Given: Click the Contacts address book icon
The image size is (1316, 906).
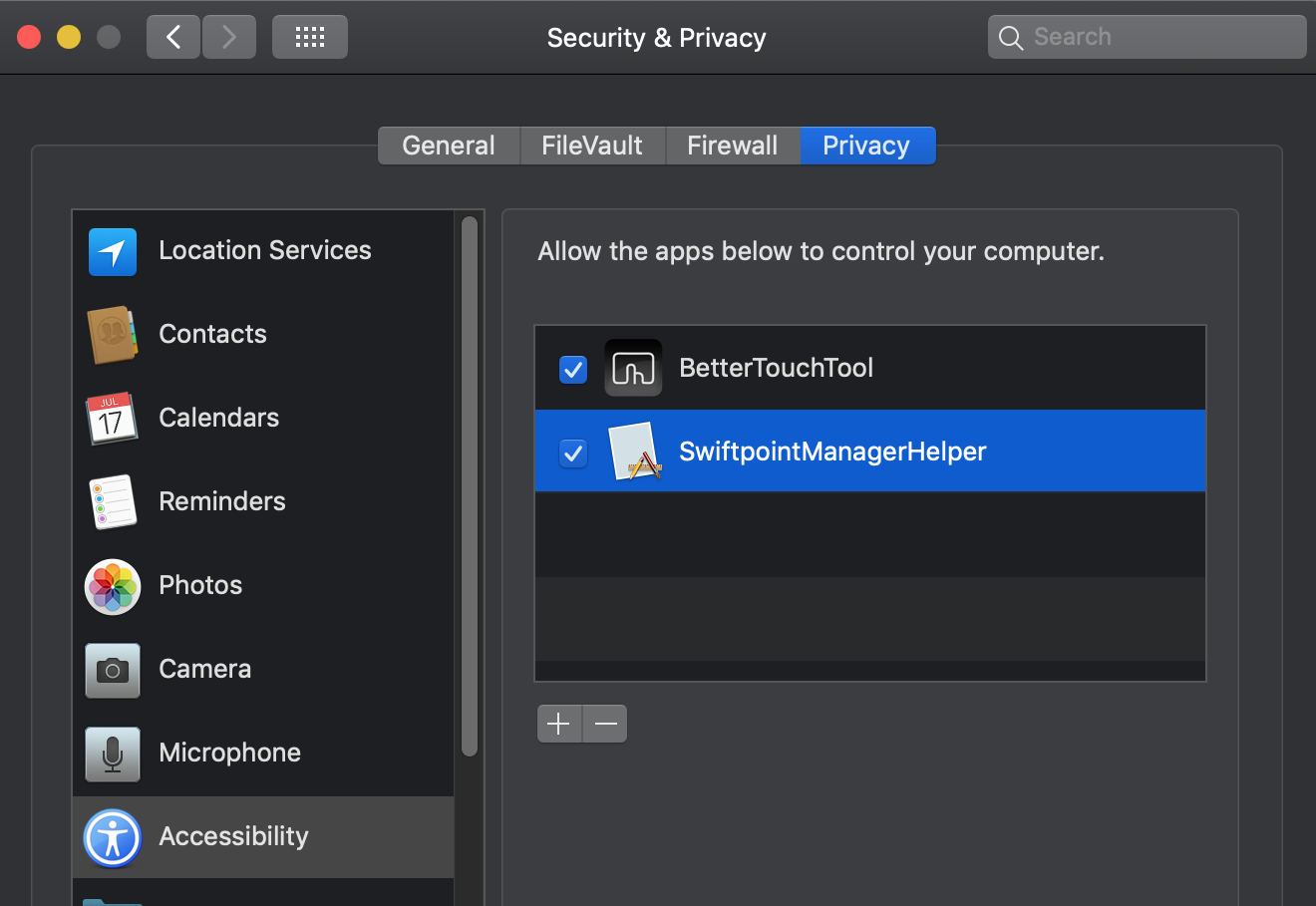Looking at the screenshot, I should [x=112, y=335].
